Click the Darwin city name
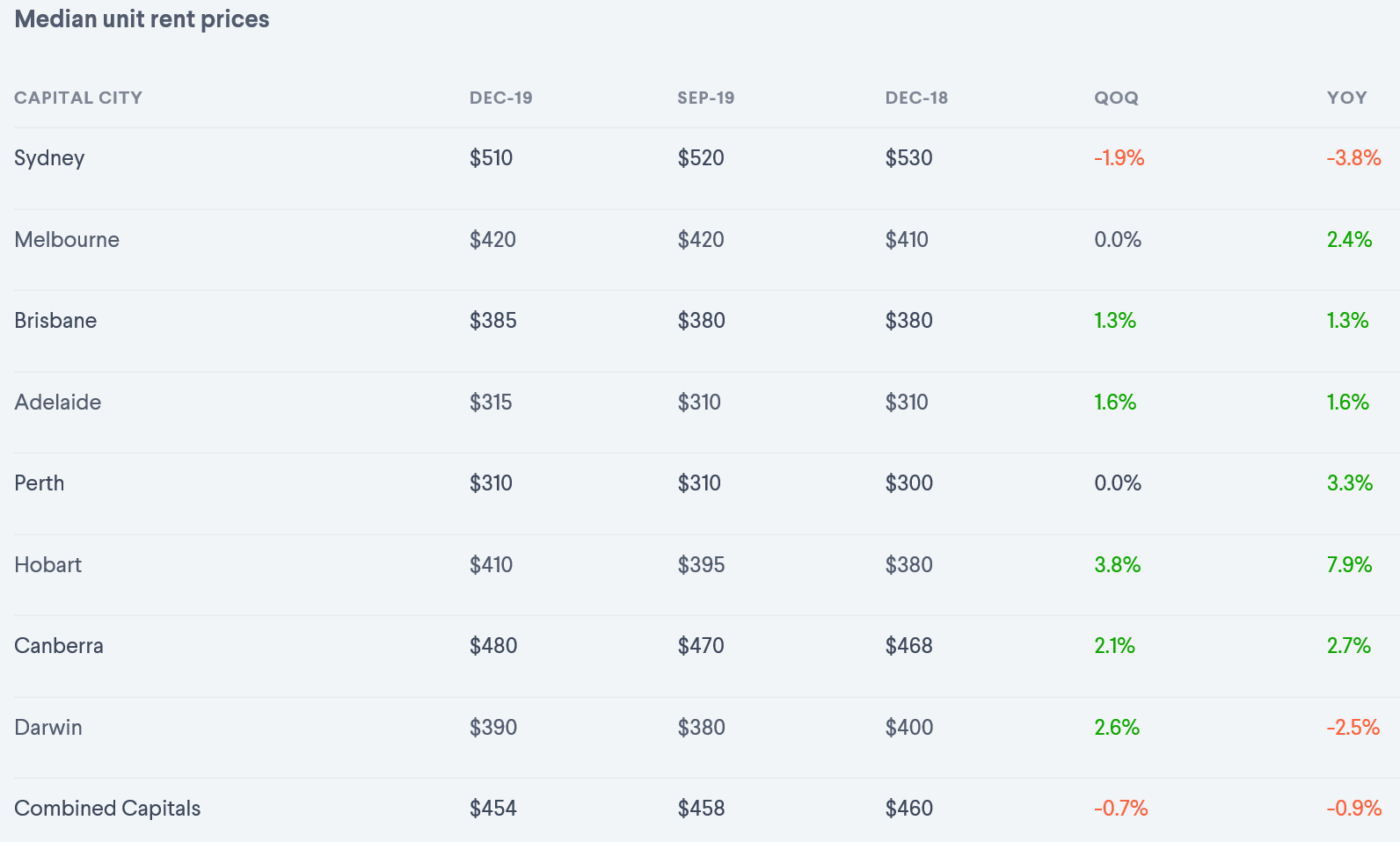1400x842 pixels. (x=48, y=728)
